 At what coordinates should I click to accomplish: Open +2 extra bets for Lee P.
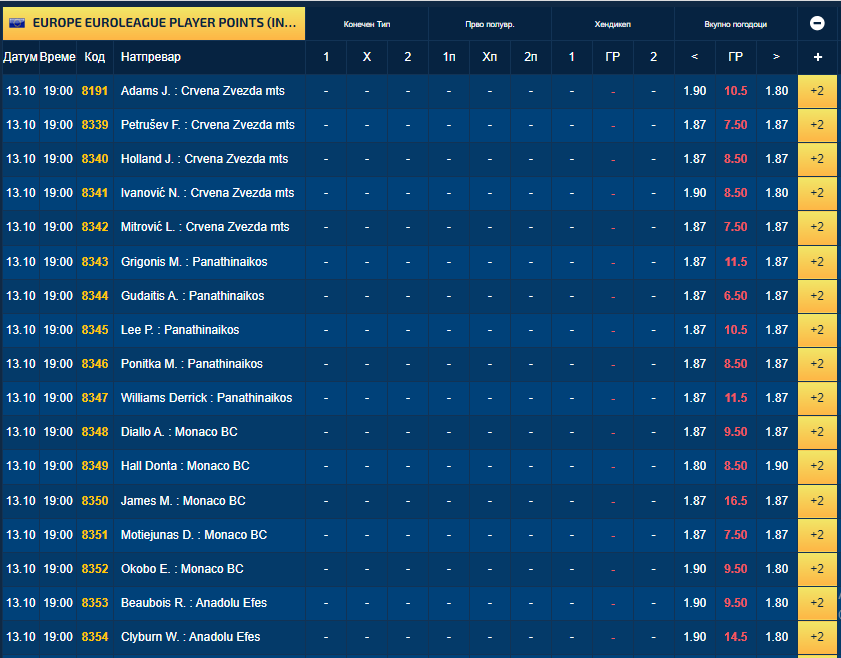[x=817, y=330]
